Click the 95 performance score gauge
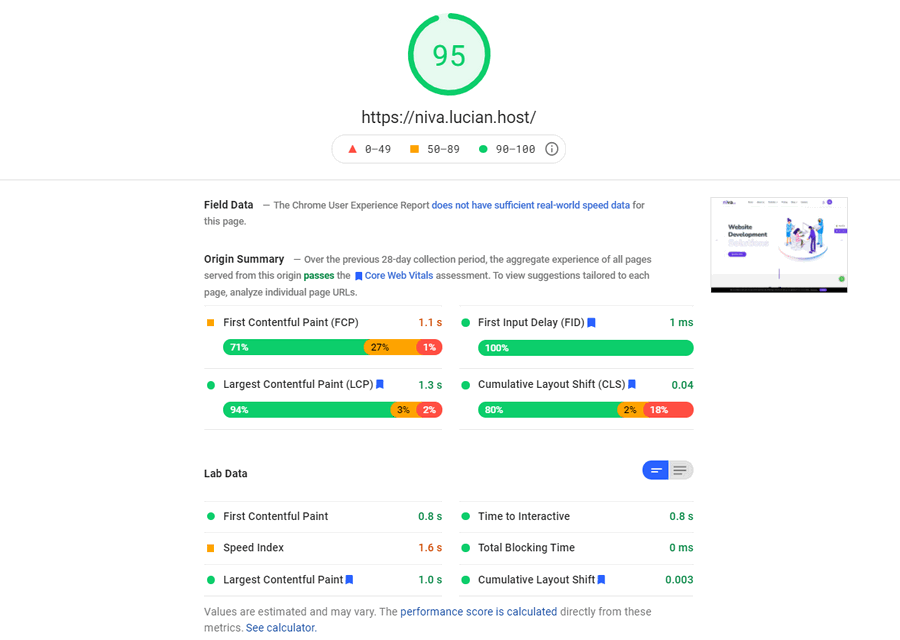 [449, 55]
